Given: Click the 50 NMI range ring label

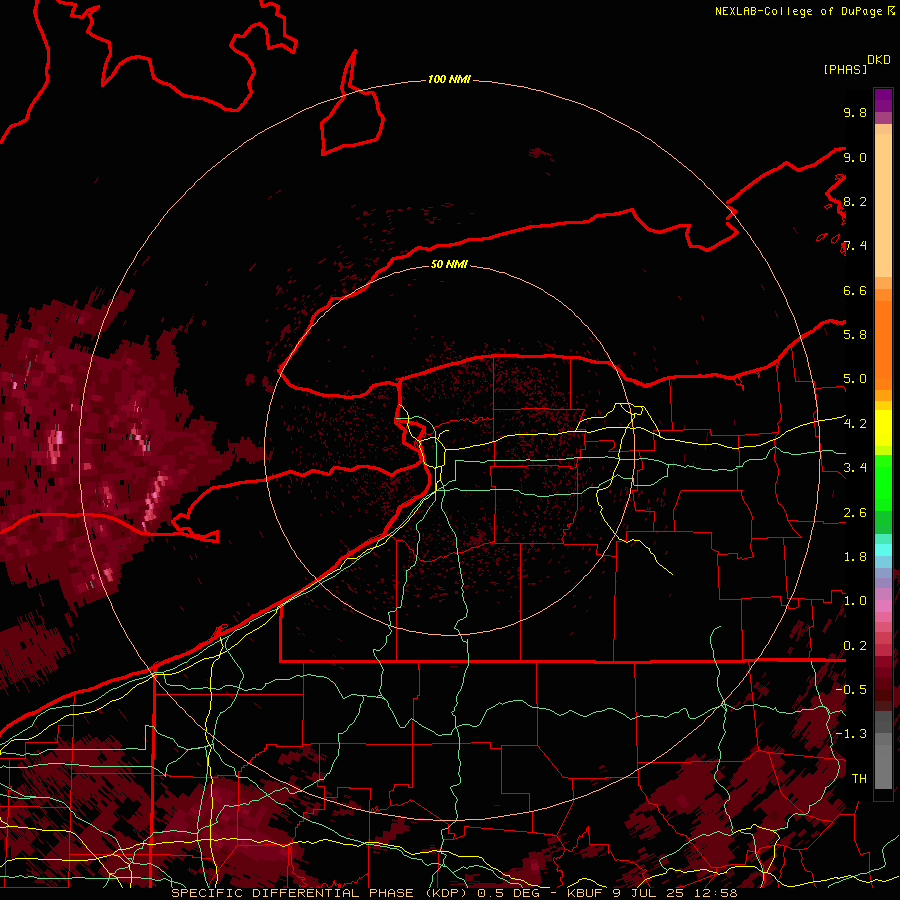Looking at the screenshot, I should (x=449, y=264).
